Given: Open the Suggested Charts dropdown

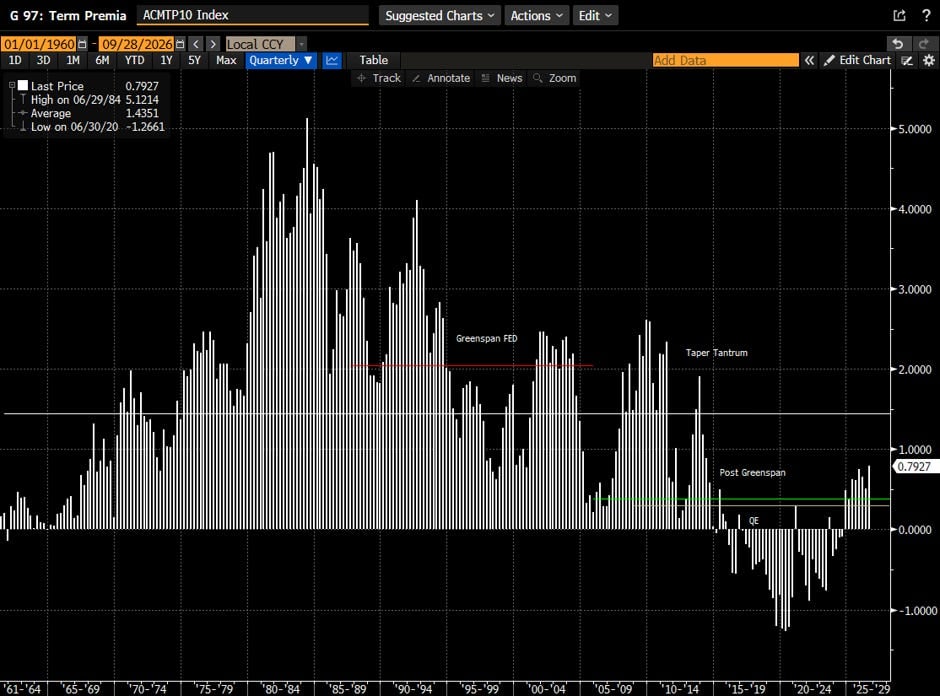Looking at the screenshot, I should (x=439, y=16).
